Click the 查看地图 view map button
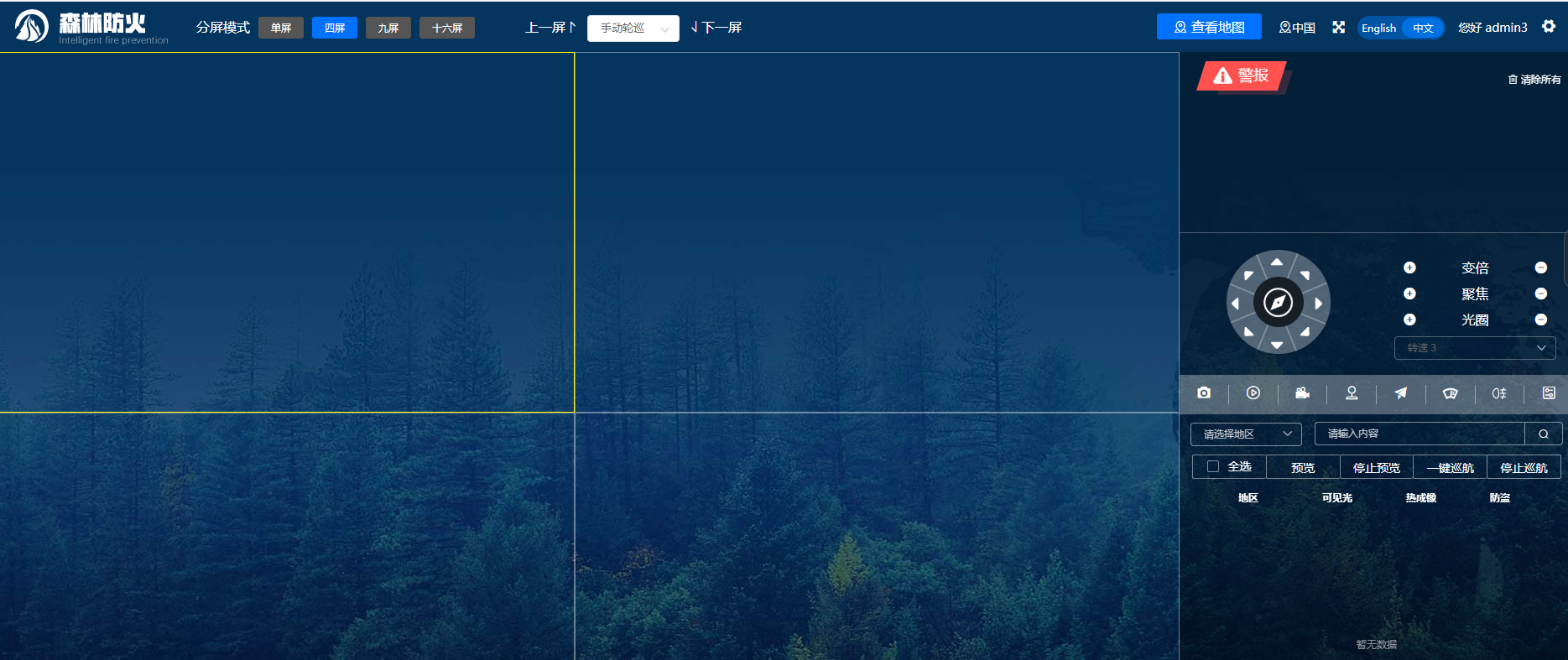Viewport: 1568px width, 660px height. coord(1209,28)
